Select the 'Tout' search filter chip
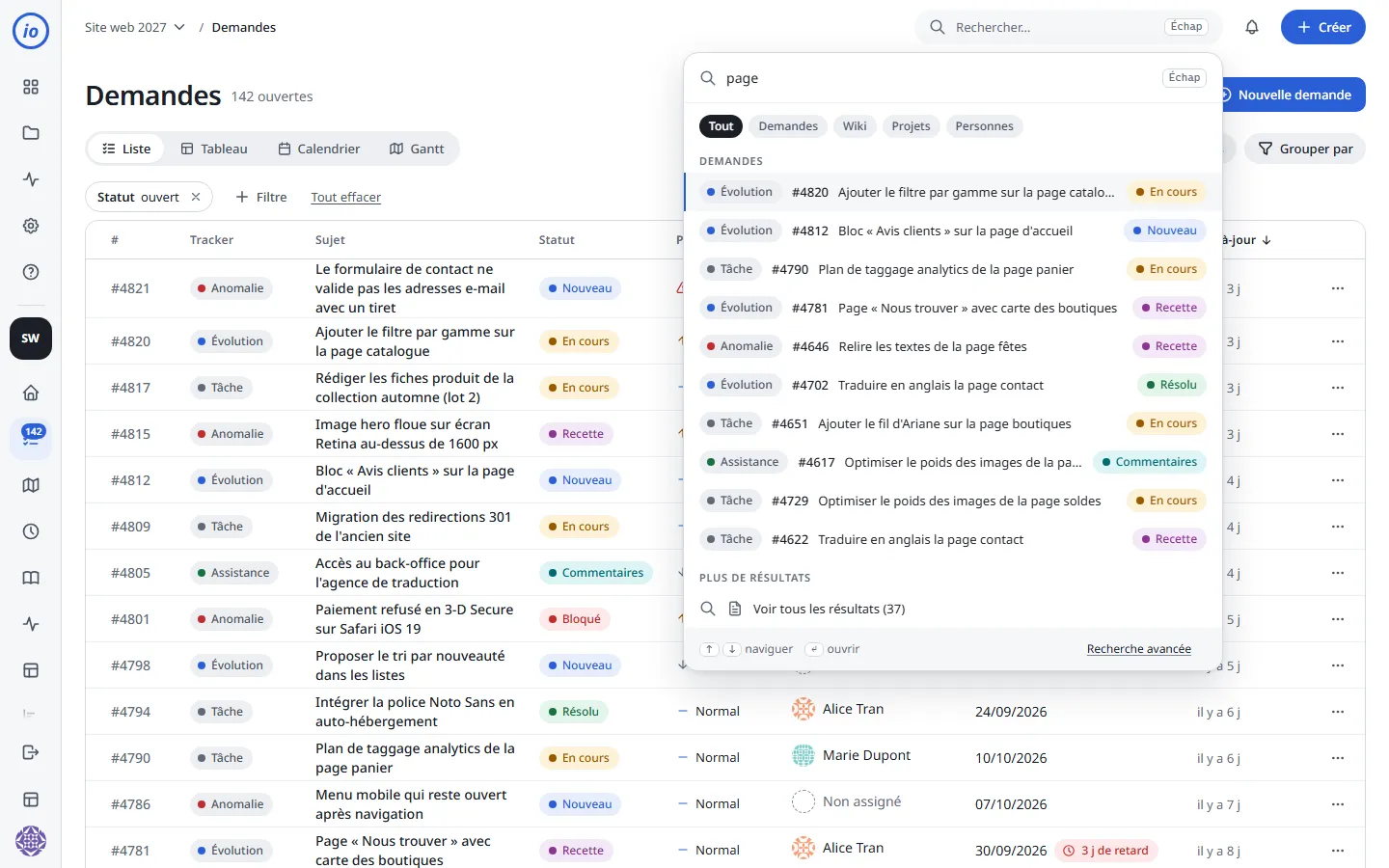This screenshot has width=1389, height=868. coord(722,126)
